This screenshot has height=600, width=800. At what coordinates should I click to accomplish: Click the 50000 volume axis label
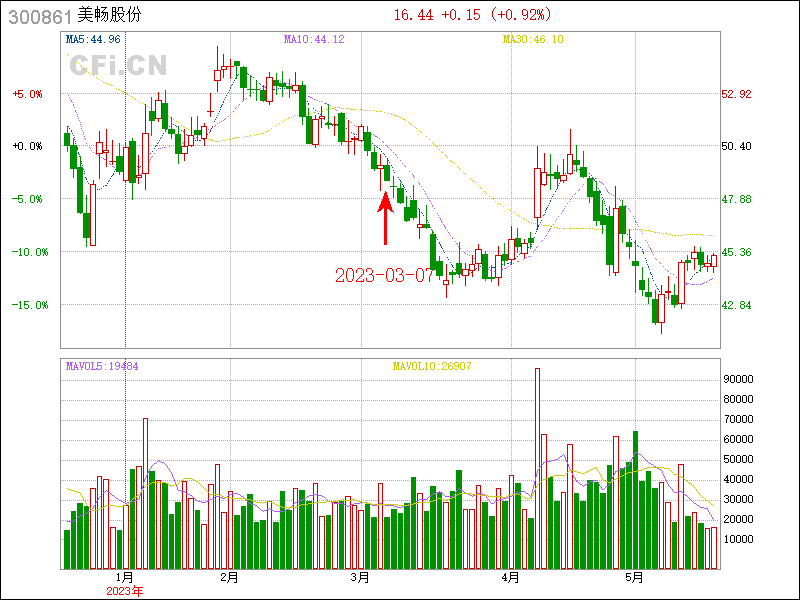pos(739,459)
